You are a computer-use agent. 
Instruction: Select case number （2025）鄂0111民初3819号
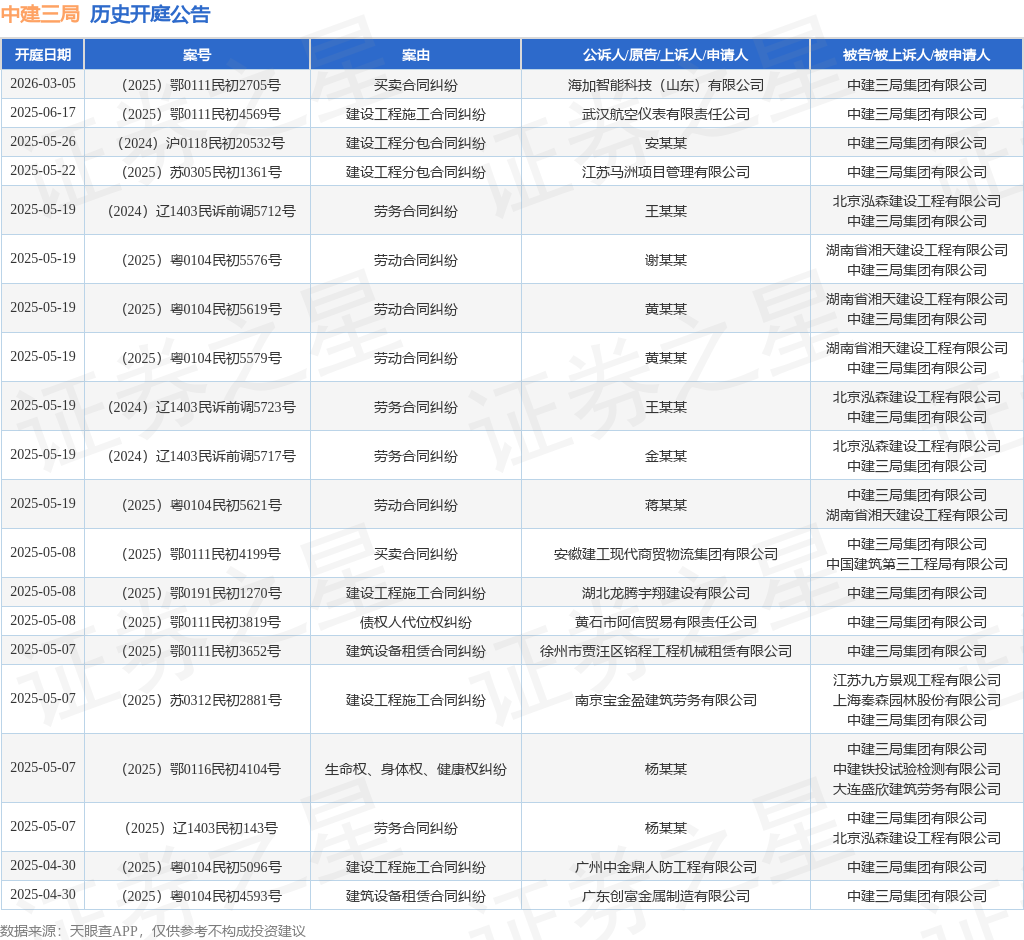click(x=197, y=622)
